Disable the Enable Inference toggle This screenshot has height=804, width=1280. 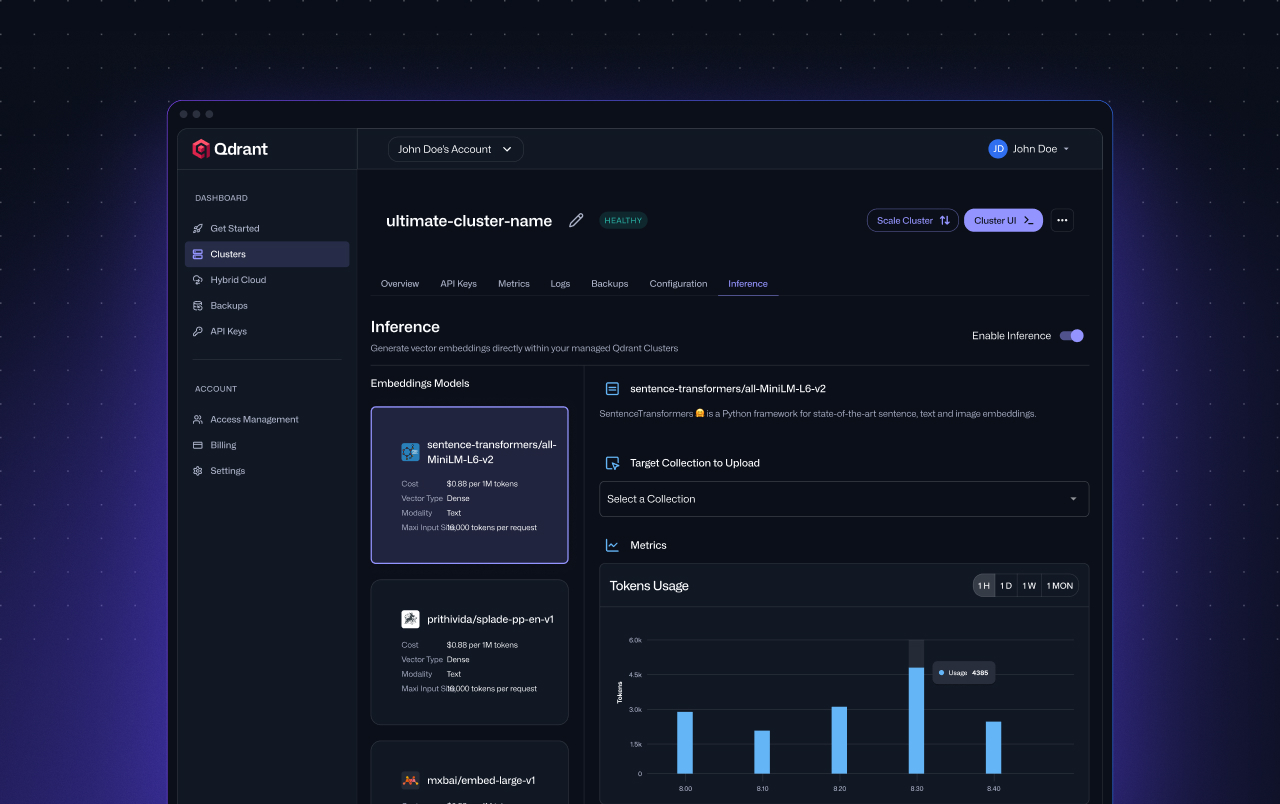[1071, 336]
